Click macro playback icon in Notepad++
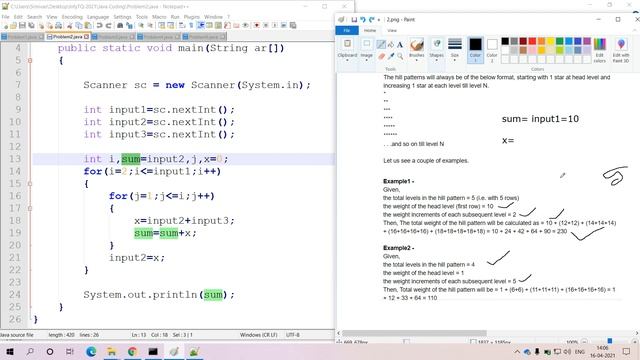 click(275, 25)
